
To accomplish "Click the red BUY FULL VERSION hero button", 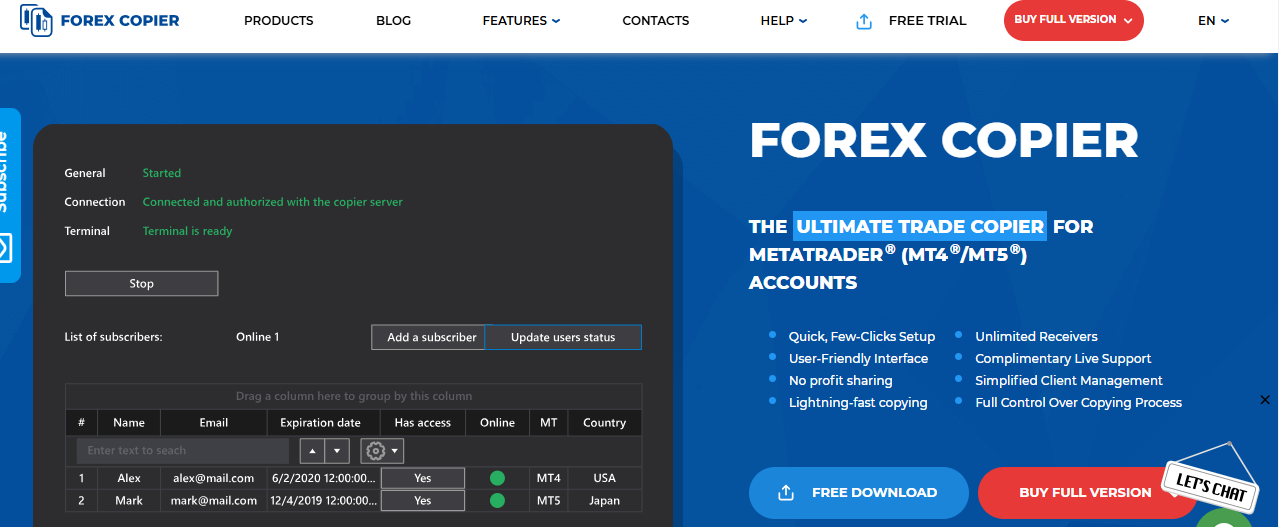I will tap(1085, 492).
